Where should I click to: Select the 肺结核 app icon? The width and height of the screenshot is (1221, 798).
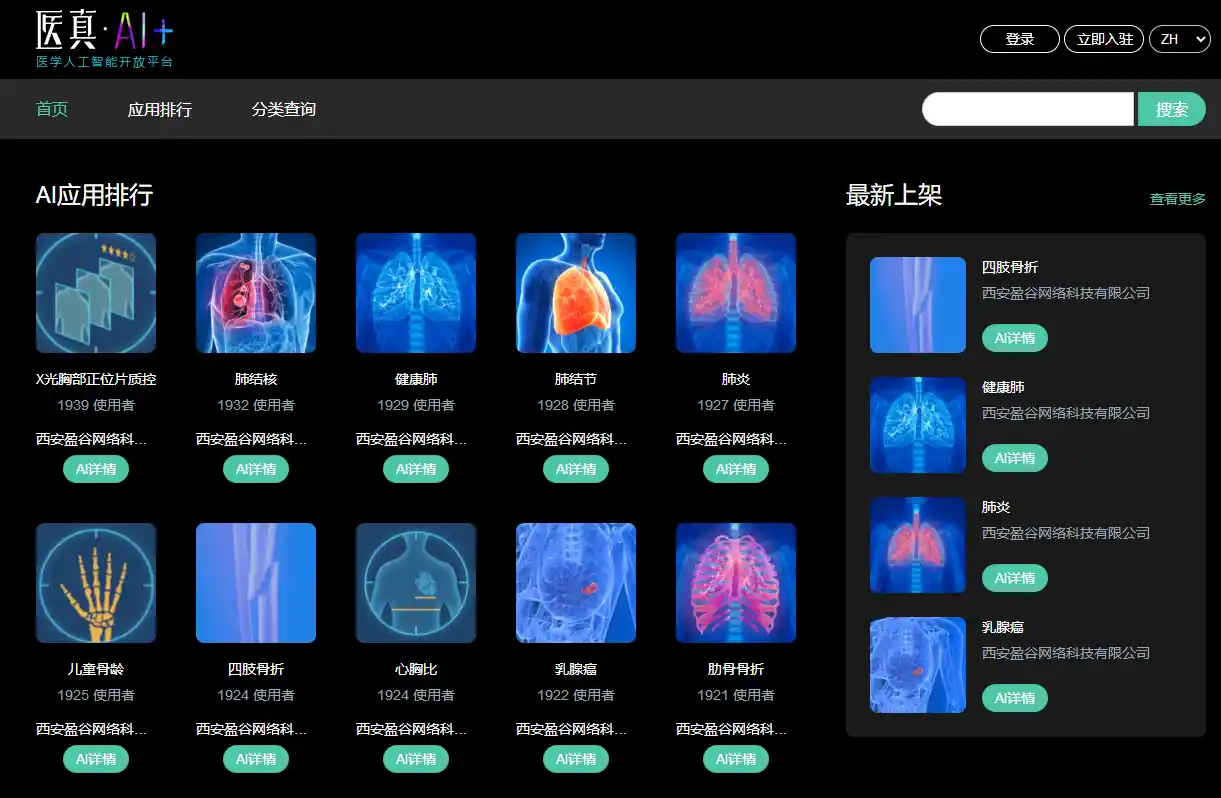(255, 292)
